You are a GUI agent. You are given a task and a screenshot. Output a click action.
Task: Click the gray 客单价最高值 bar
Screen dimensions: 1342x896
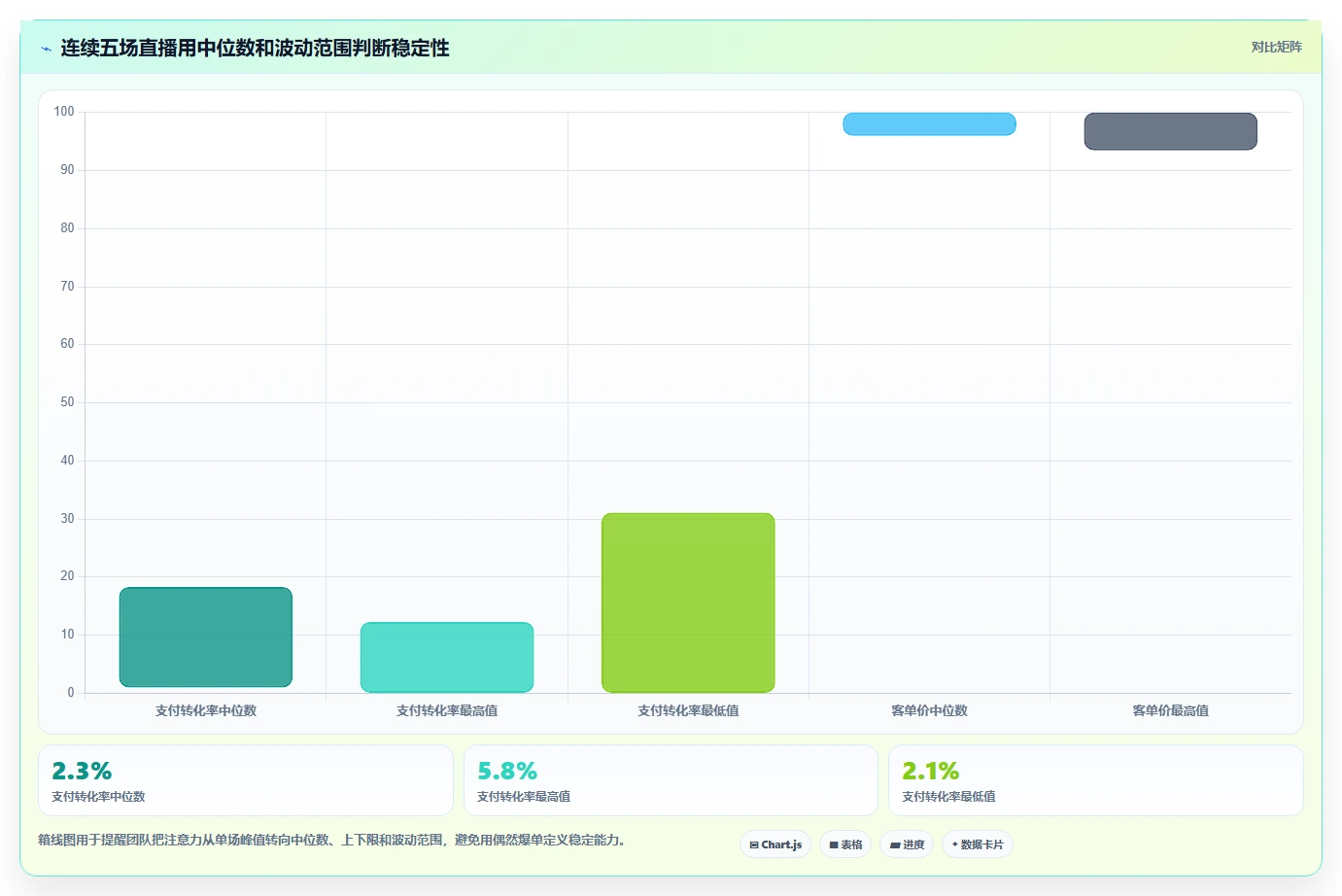pos(1171,131)
